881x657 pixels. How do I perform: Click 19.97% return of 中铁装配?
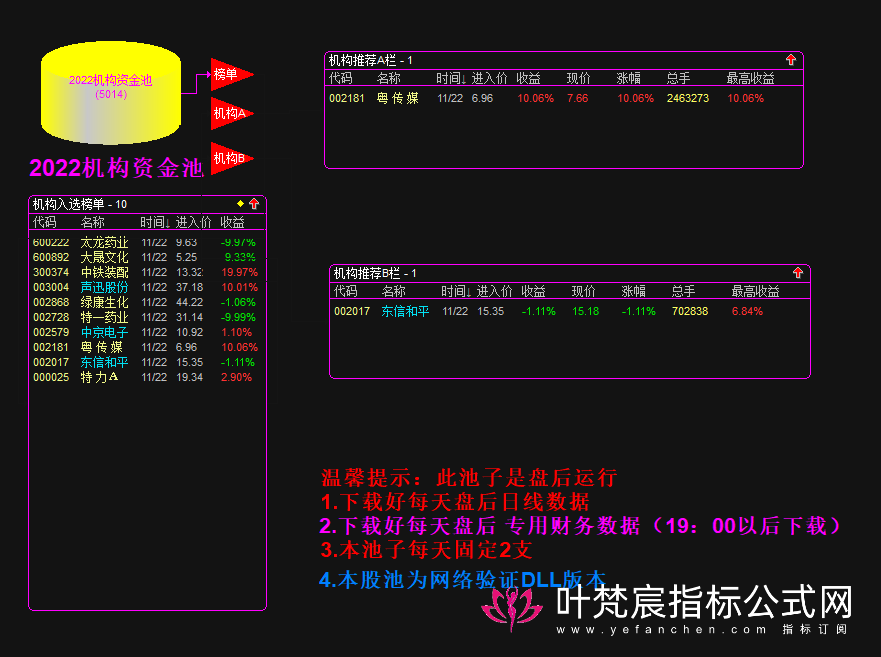coord(240,273)
